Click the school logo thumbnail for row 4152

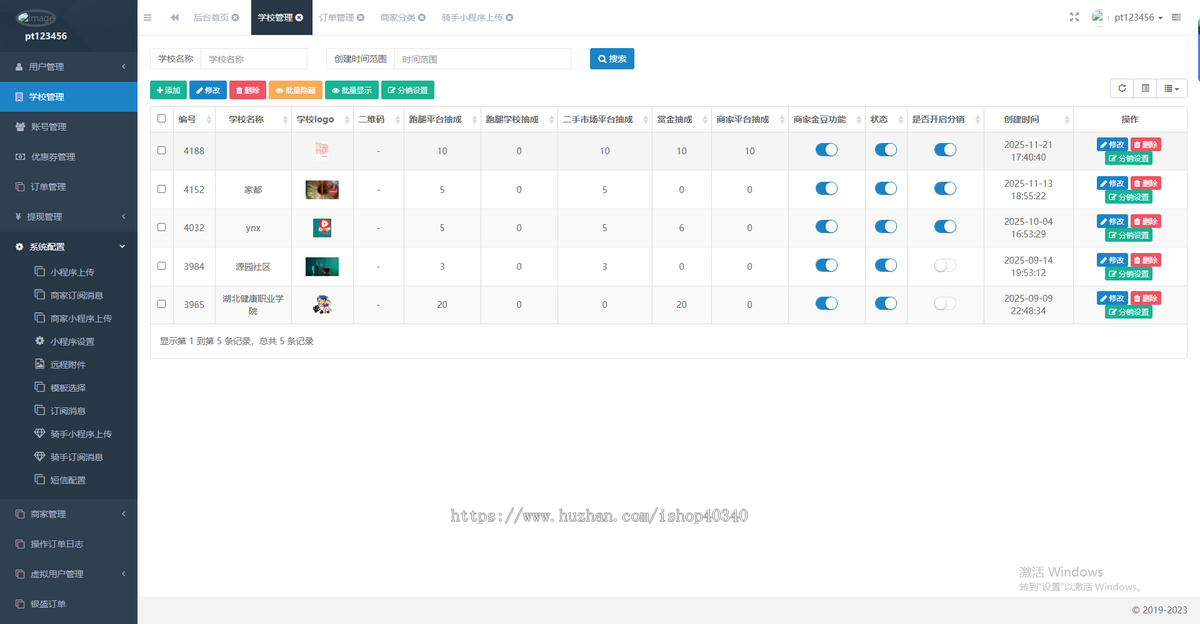coord(322,189)
